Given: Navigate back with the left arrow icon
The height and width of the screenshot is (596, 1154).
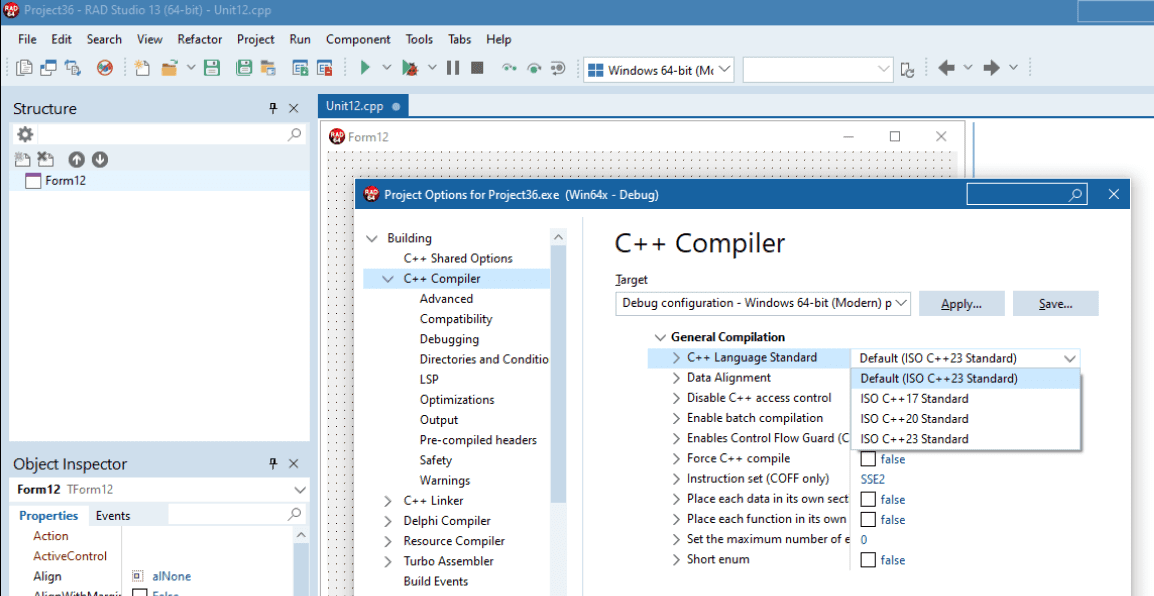Looking at the screenshot, I should [947, 68].
